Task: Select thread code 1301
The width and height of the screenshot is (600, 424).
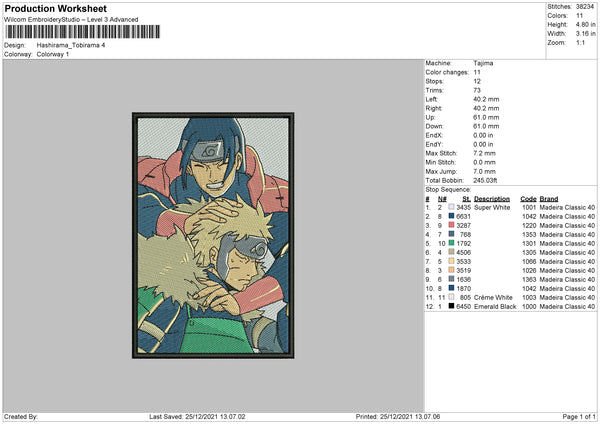Action: 529,243
